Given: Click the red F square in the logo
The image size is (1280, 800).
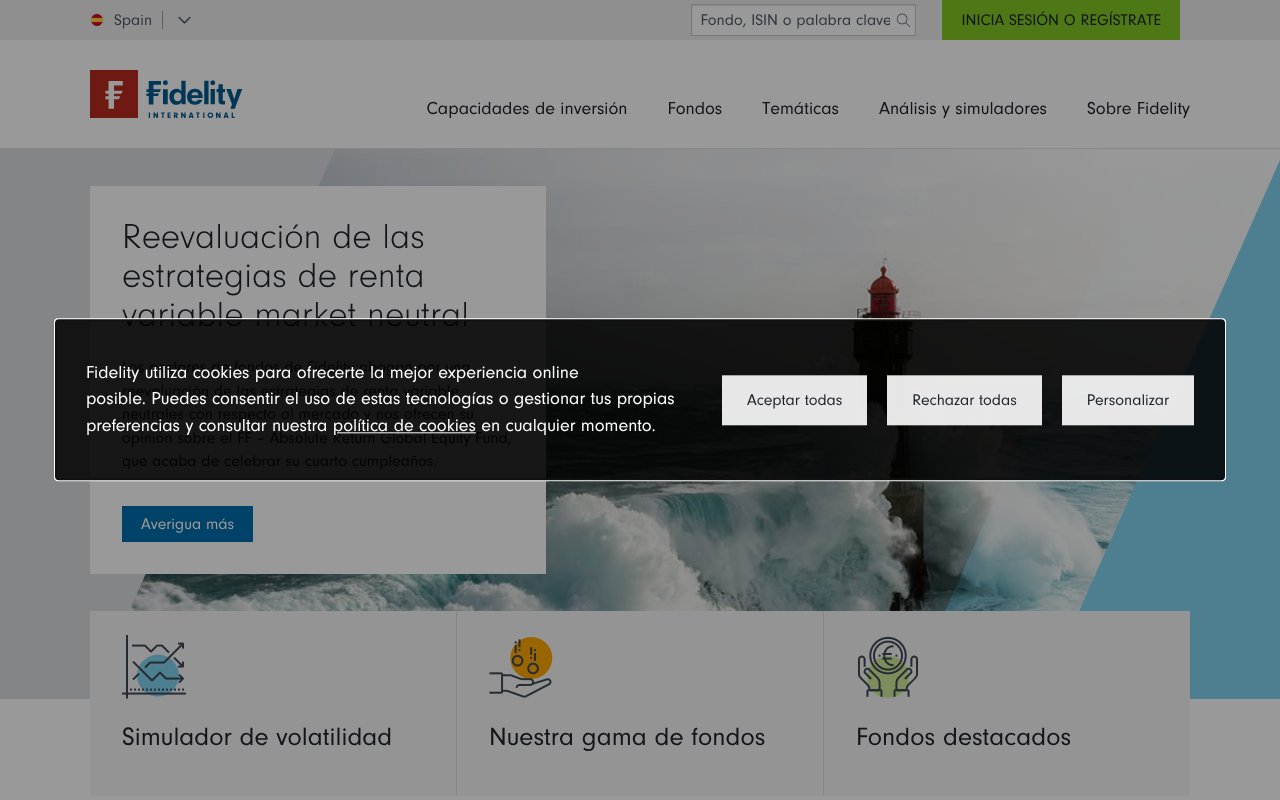Looking at the screenshot, I should (x=112, y=94).
